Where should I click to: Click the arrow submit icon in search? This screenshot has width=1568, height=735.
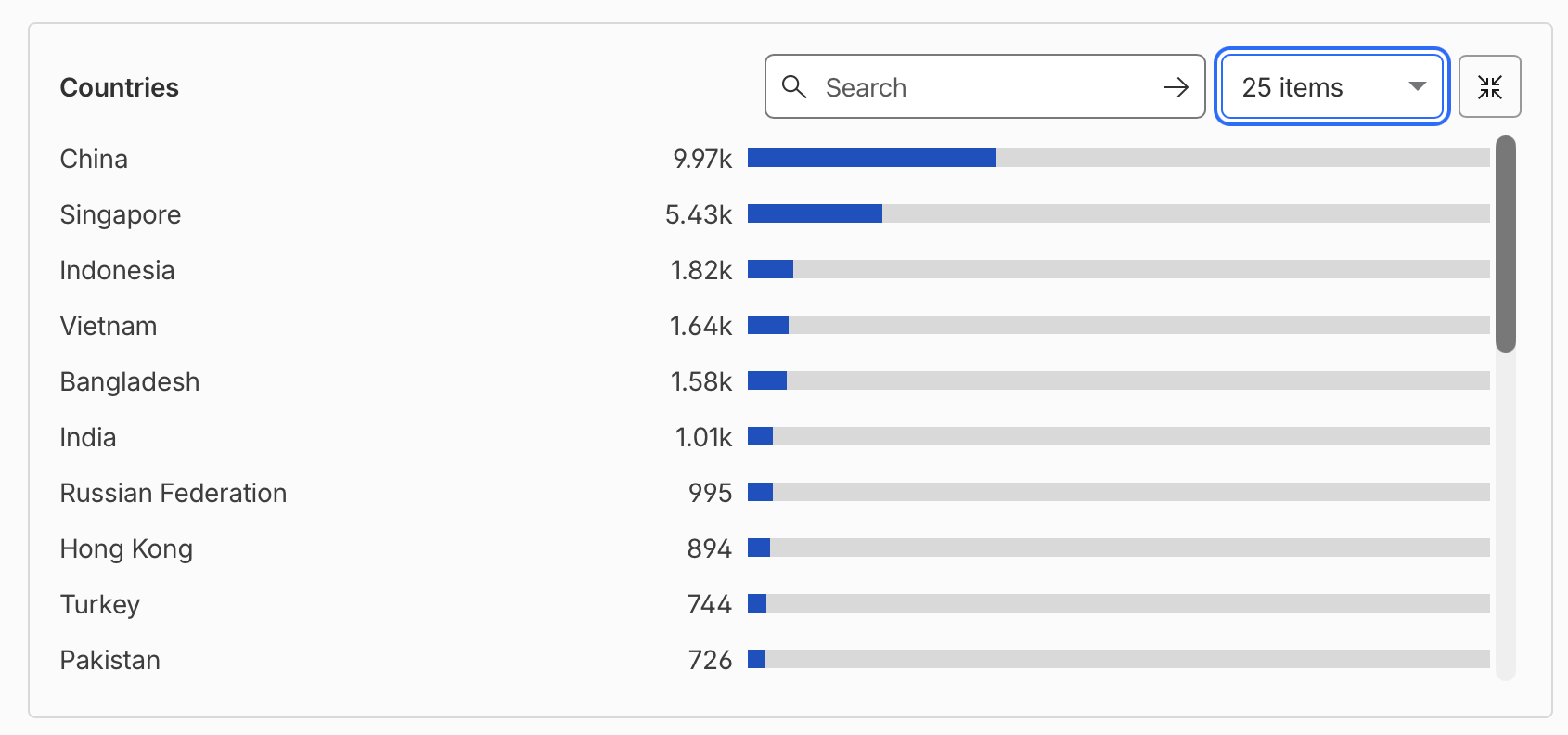click(x=1176, y=87)
